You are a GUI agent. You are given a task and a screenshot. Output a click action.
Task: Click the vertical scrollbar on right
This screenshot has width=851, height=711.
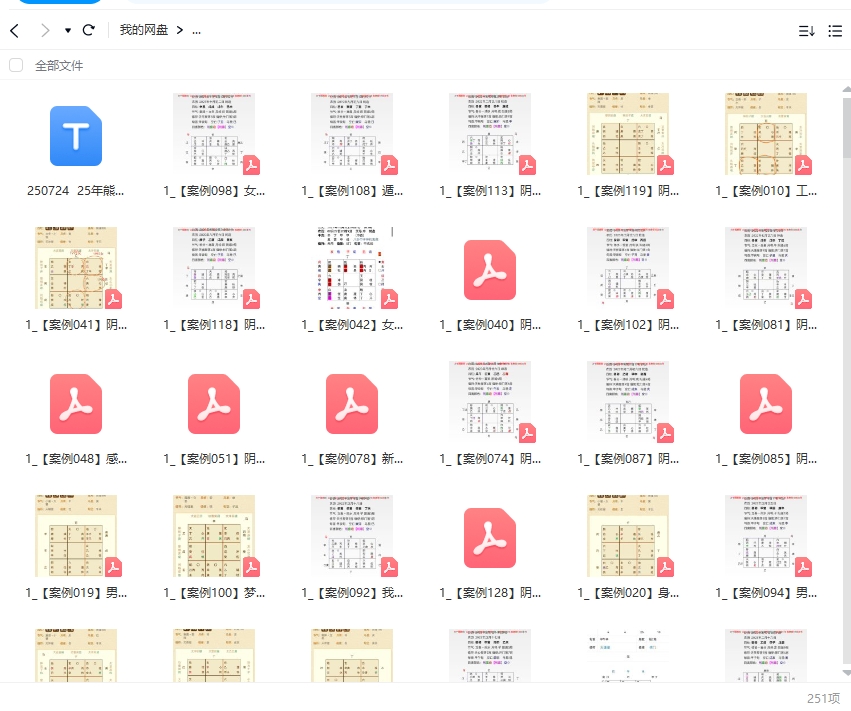846,130
